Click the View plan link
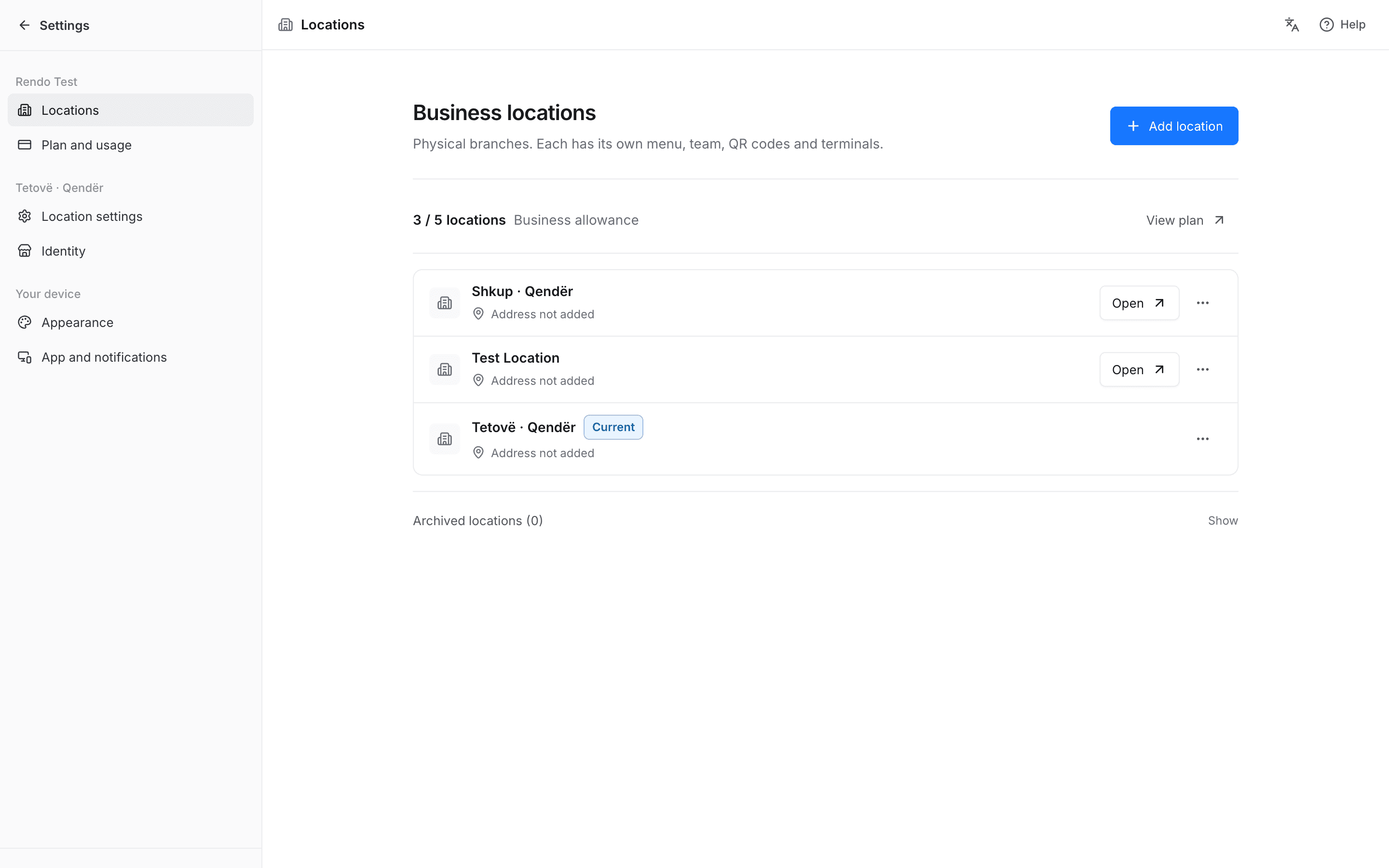1389x868 pixels. coord(1185,220)
